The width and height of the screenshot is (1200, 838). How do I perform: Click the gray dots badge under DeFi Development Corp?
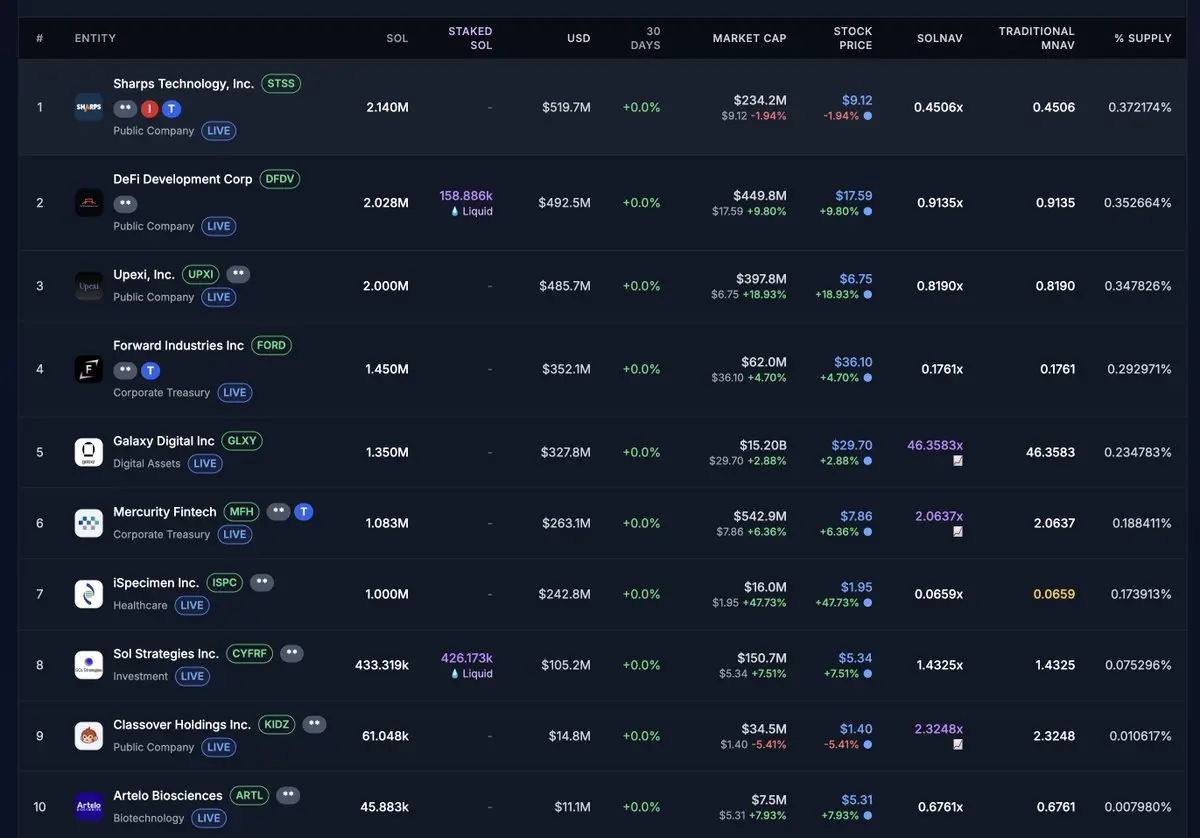[125, 204]
